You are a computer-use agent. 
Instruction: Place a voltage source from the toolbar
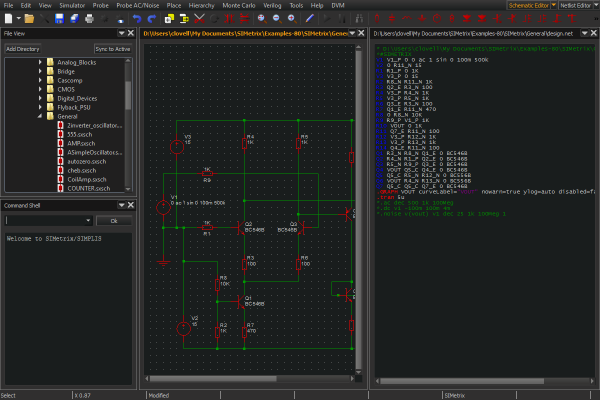437,18
